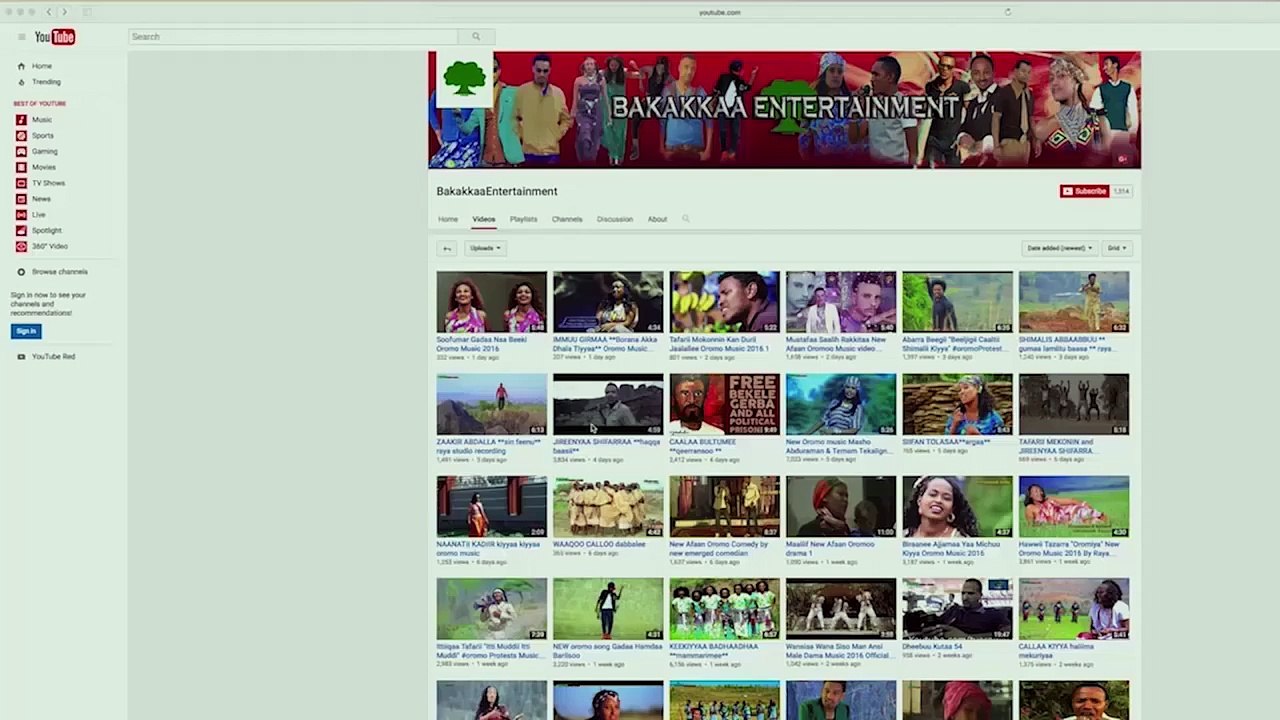Open the Date added (newest) sort dropdown
The width and height of the screenshot is (1280, 720).
(1059, 248)
